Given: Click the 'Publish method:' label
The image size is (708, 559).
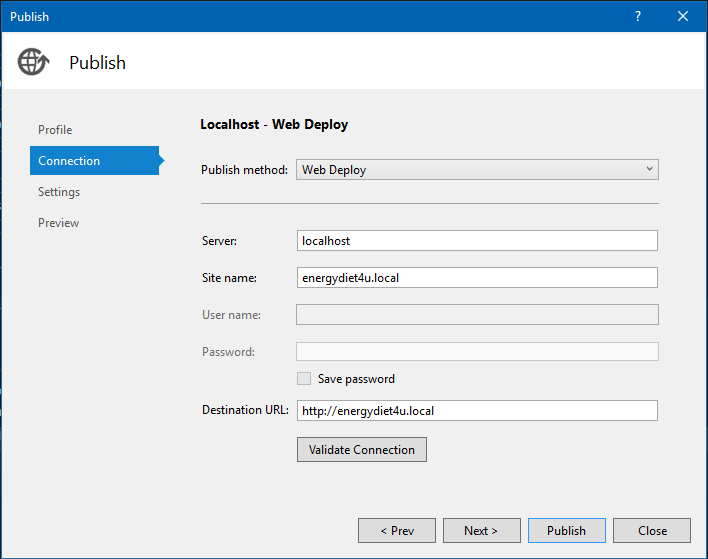Looking at the screenshot, I should tap(244, 170).
